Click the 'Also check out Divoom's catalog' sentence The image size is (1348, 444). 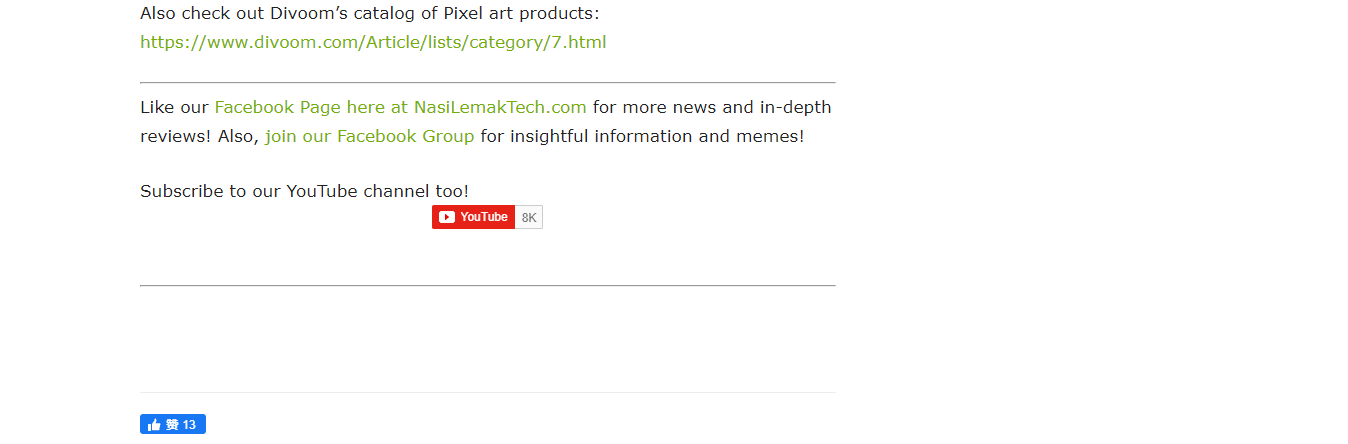point(369,14)
